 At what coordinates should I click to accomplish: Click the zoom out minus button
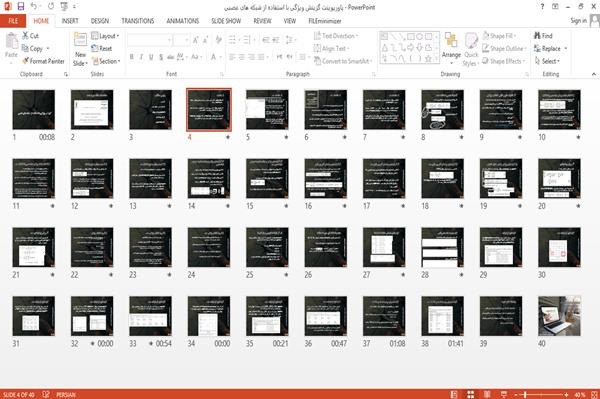click(x=516, y=394)
